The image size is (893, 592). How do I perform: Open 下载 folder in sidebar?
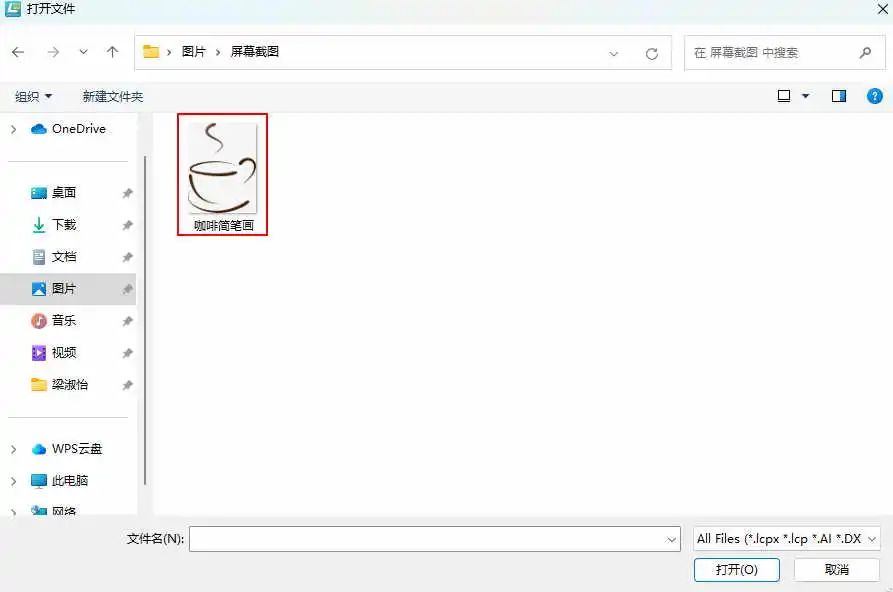pyautogui.click(x=63, y=225)
